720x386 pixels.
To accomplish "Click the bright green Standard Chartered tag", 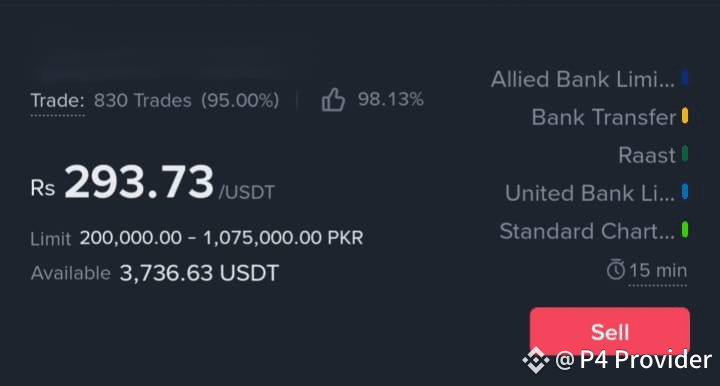I will 685,229.
